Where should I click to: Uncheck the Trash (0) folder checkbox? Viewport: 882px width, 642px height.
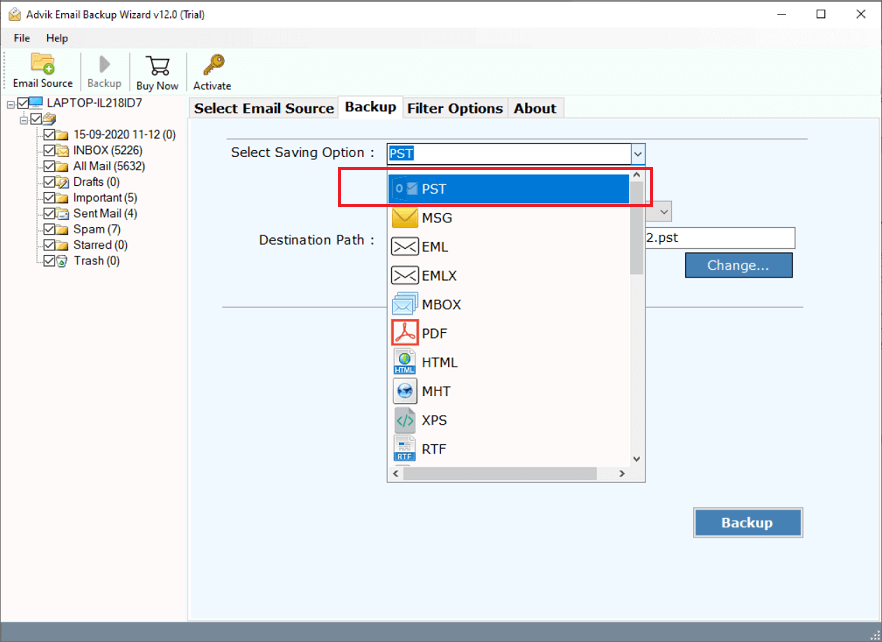(x=49, y=261)
